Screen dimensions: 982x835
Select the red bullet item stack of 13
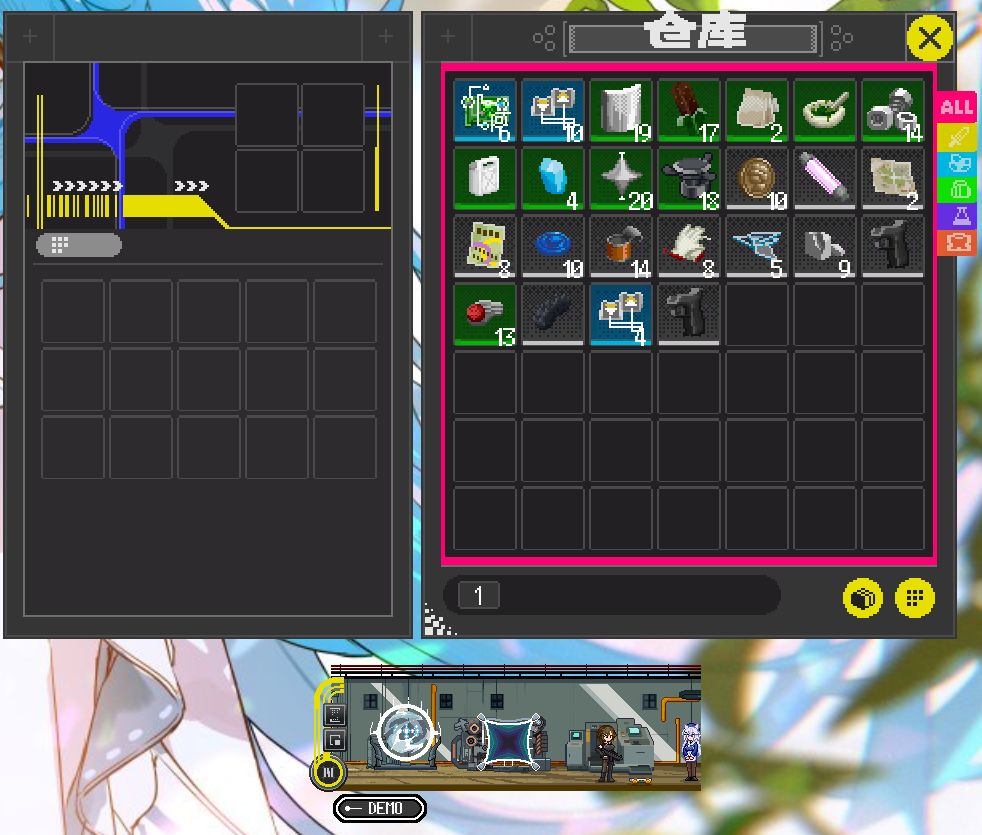(x=485, y=315)
